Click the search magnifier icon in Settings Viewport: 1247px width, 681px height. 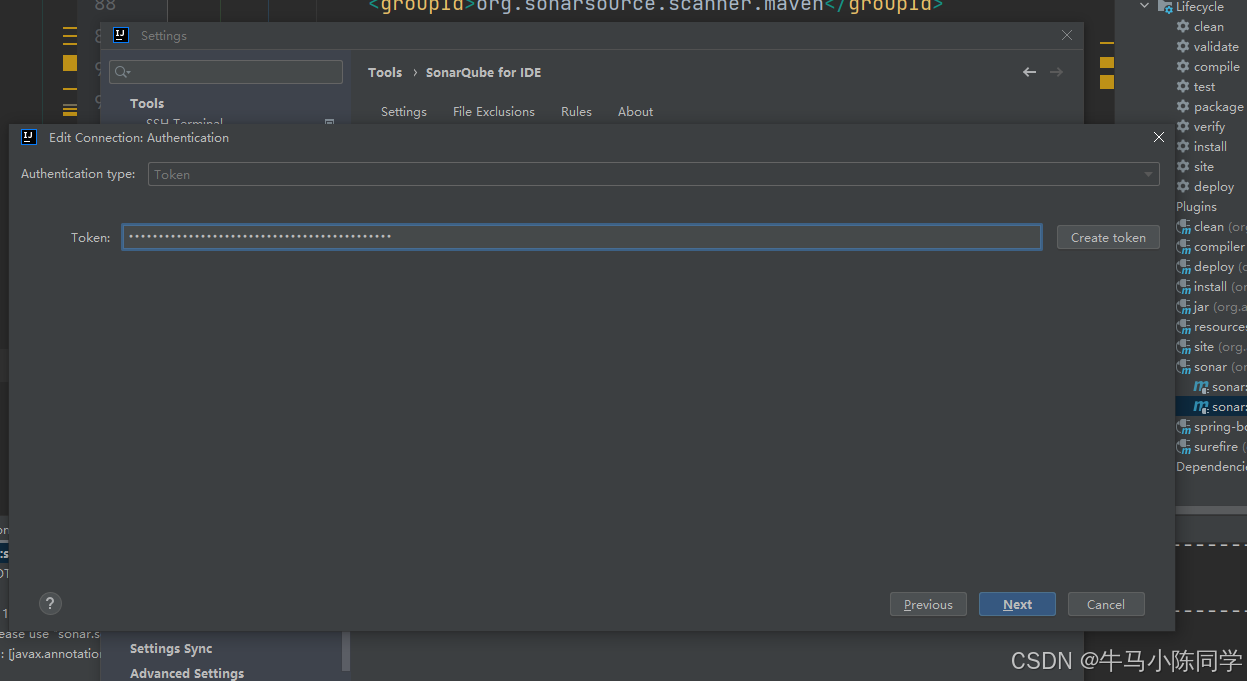(x=122, y=72)
